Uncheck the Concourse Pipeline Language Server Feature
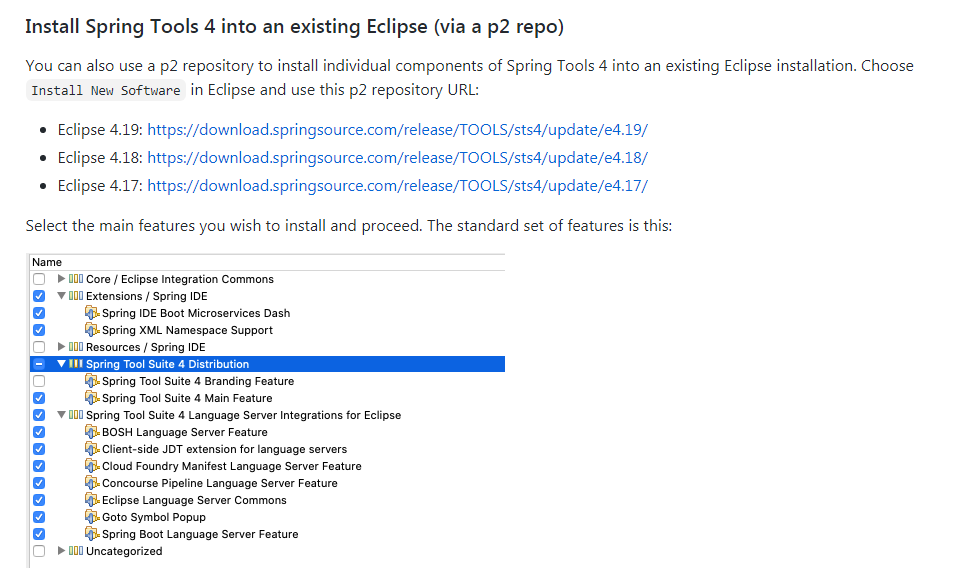963x570 pixels. point(39,483)
